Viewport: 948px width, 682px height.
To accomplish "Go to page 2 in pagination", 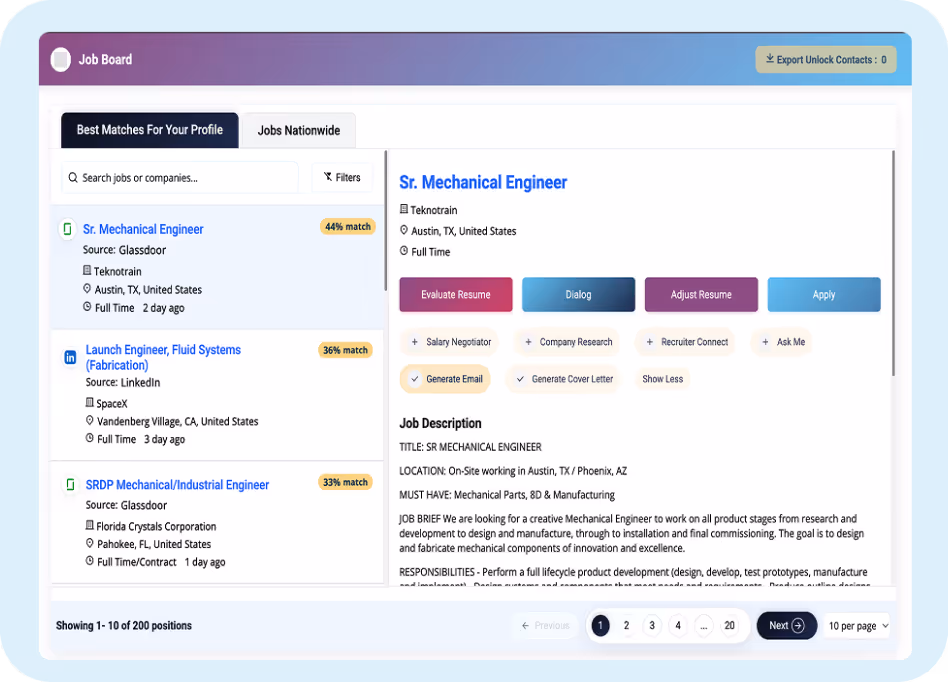I will click(626, 626).
